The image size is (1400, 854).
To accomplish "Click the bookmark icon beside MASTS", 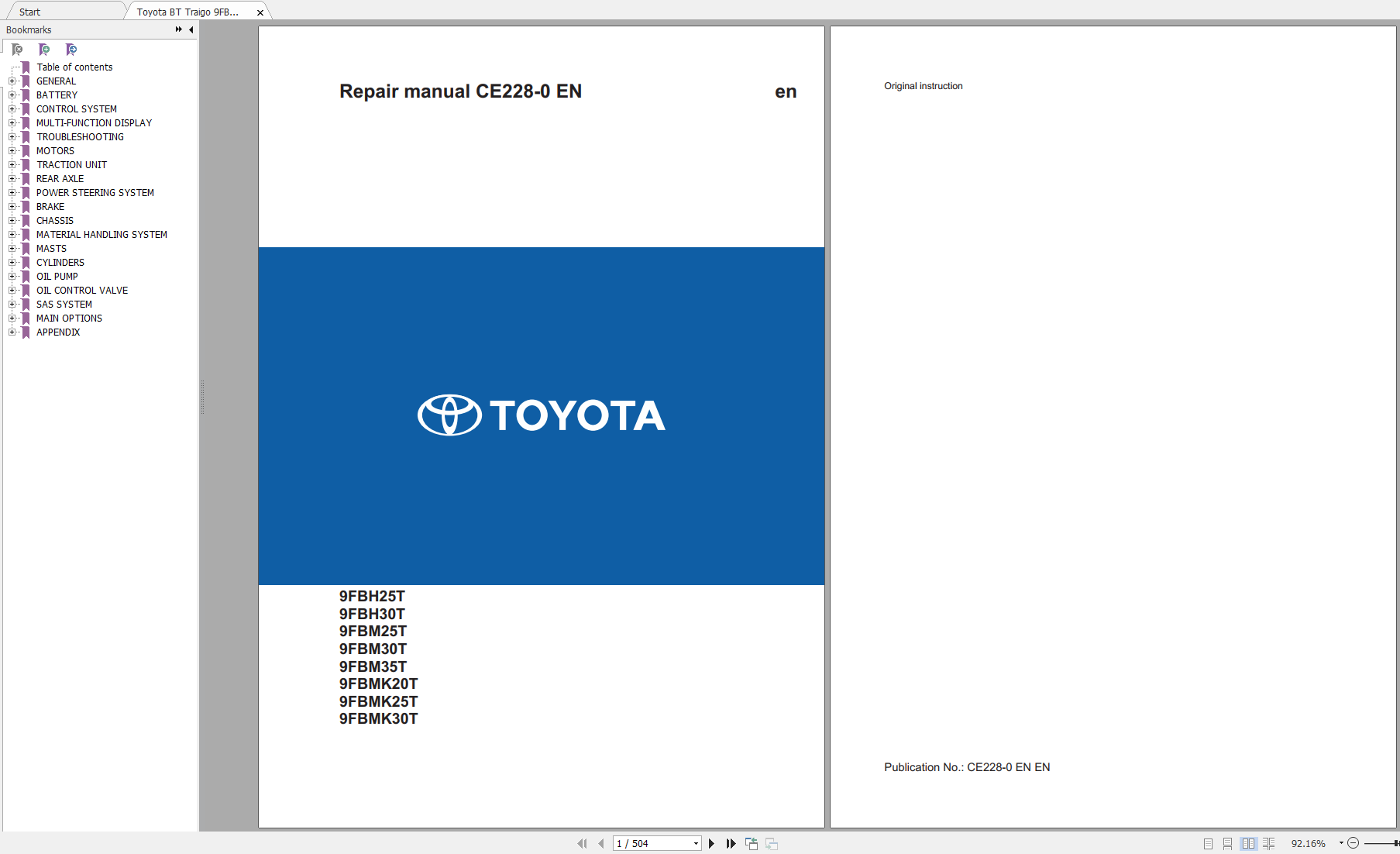I will point(26,249).
